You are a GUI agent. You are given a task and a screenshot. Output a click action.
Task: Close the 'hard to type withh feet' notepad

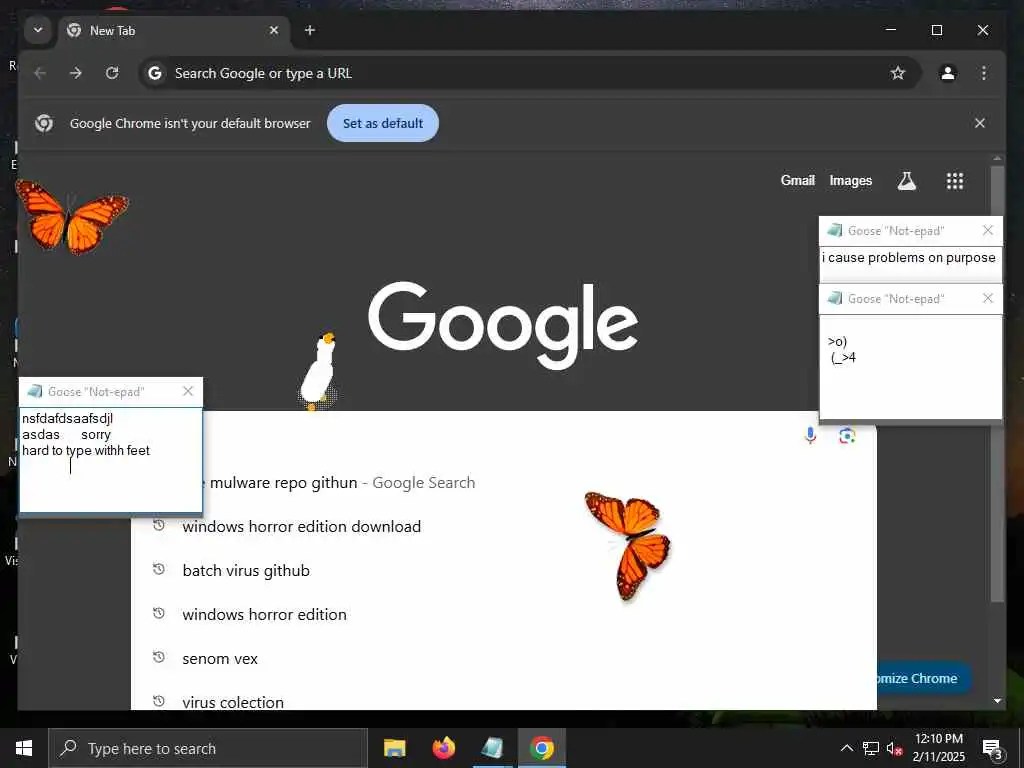pyautogui.click(x=188, y=391)
